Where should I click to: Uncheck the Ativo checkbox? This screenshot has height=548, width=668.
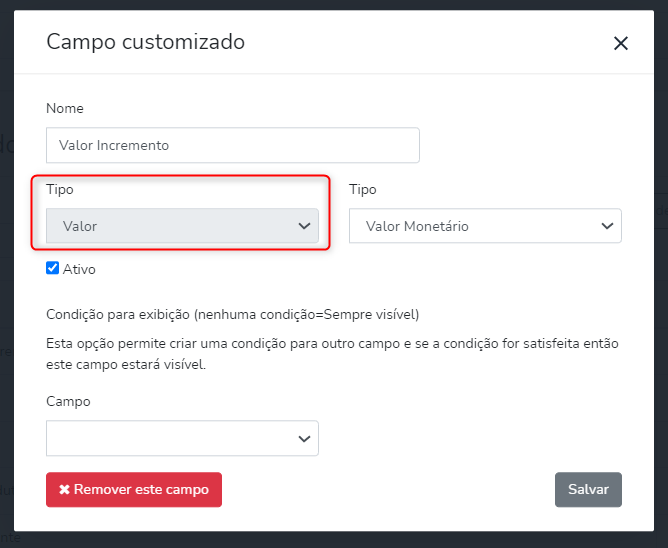click(53, 268)
